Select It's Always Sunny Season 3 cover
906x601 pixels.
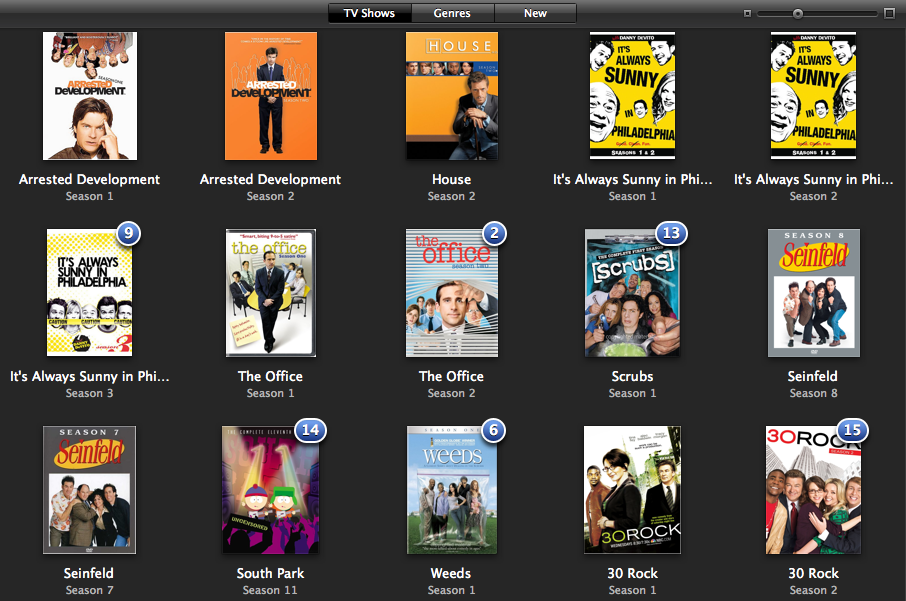coord(90,292)
